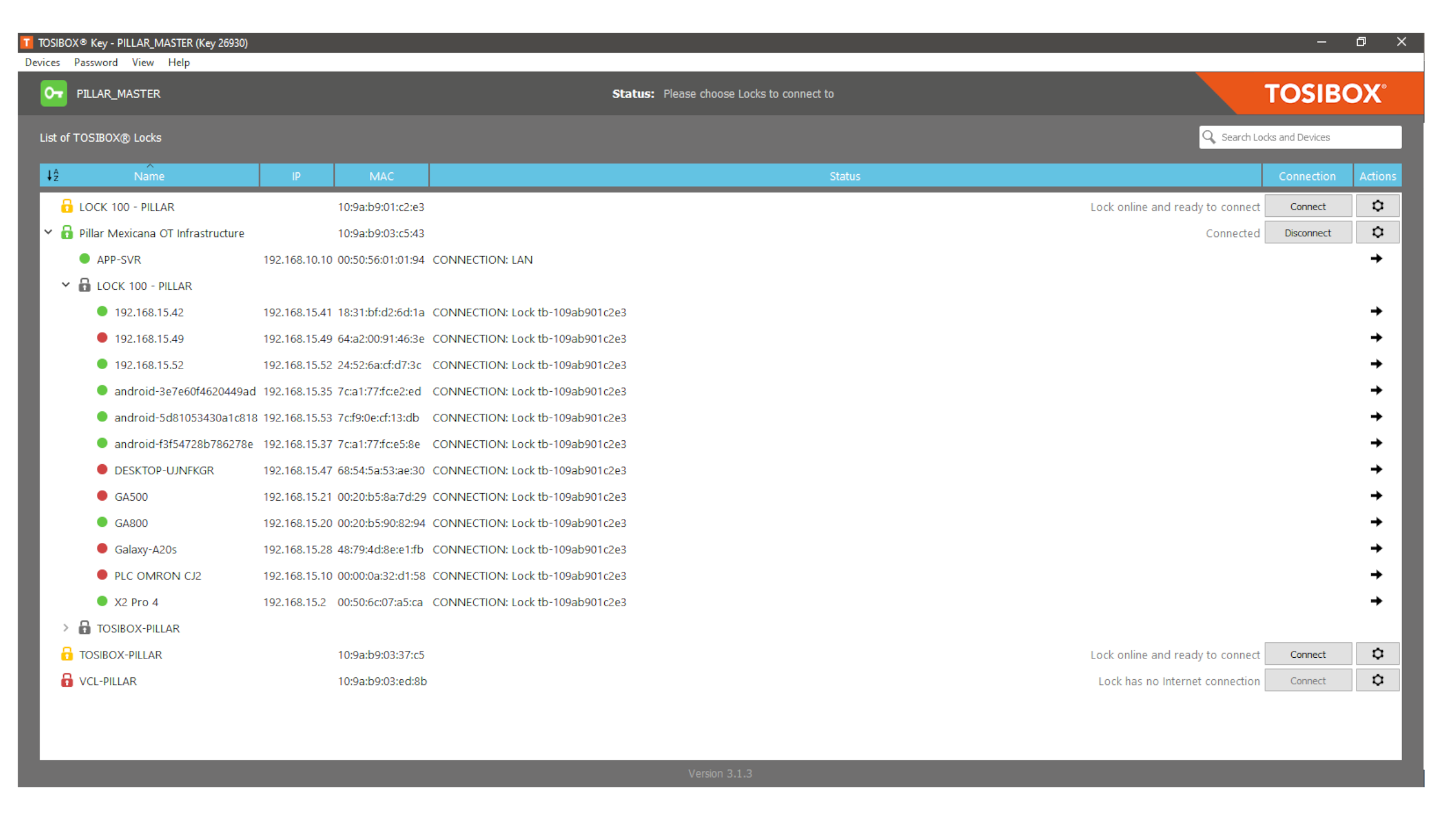Click arrow action for GA500 device
Screen dimensions: 1456x817
tap(1376, 496)
